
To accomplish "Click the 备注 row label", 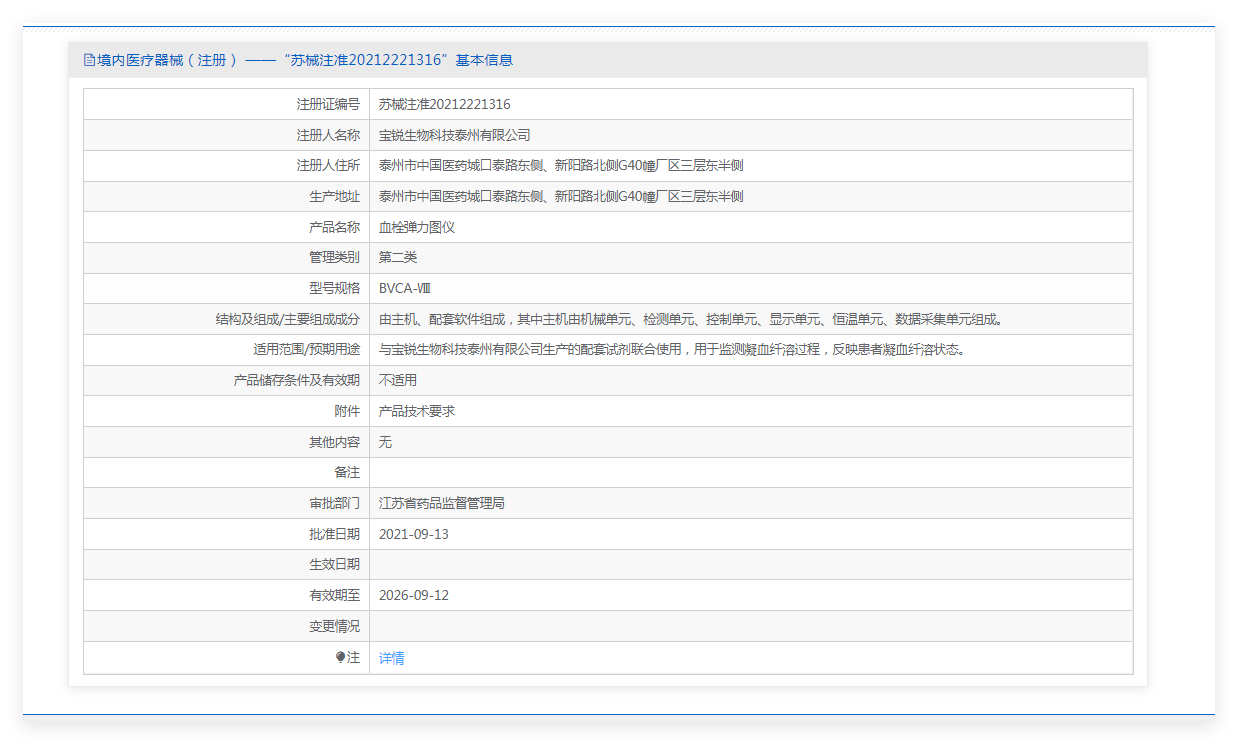I will coord(347,472).
